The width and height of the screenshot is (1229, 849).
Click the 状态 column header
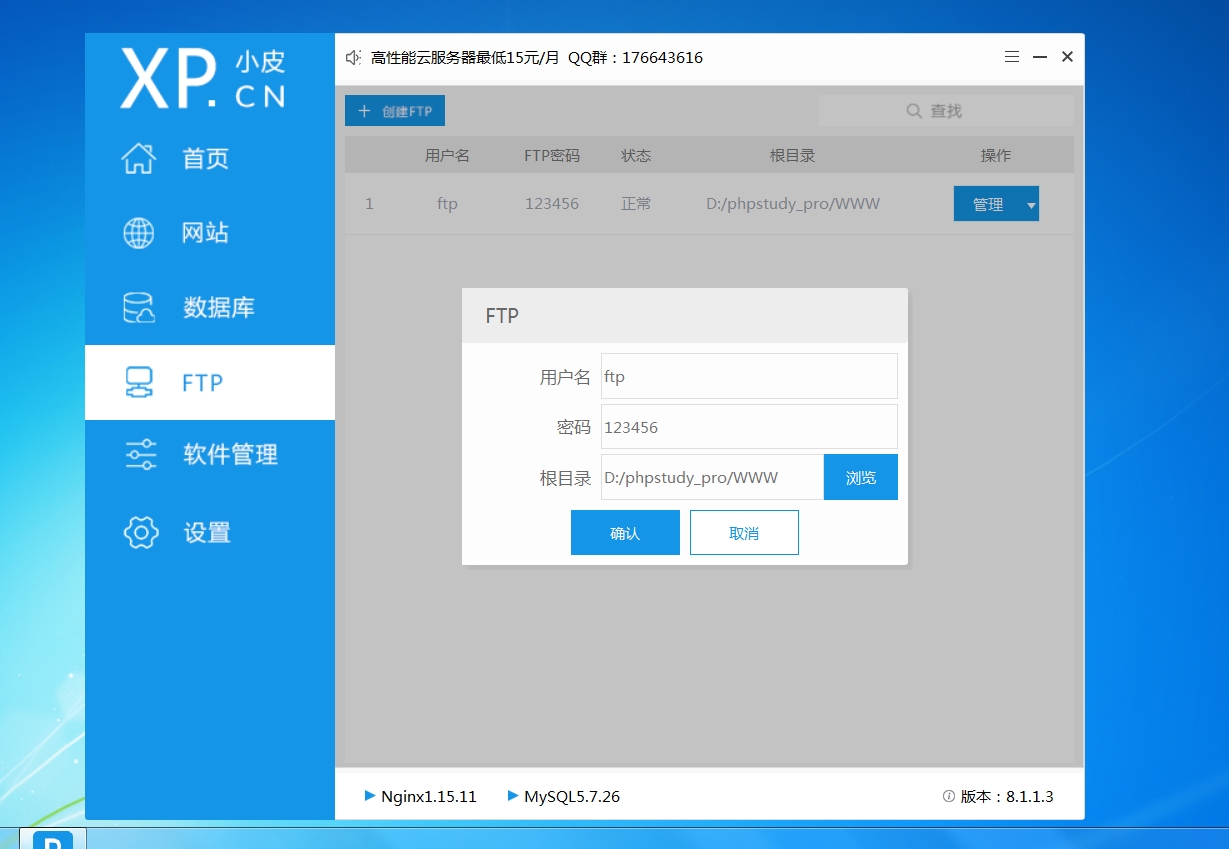pos(636,155)
